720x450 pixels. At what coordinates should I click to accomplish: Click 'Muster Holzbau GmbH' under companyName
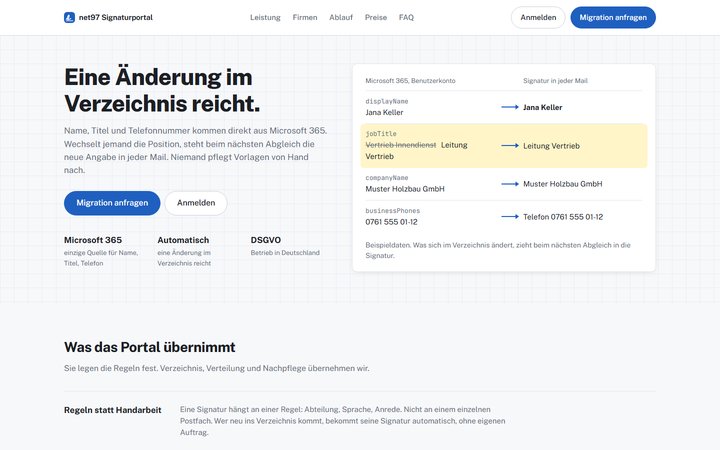(x=405, y=189)
